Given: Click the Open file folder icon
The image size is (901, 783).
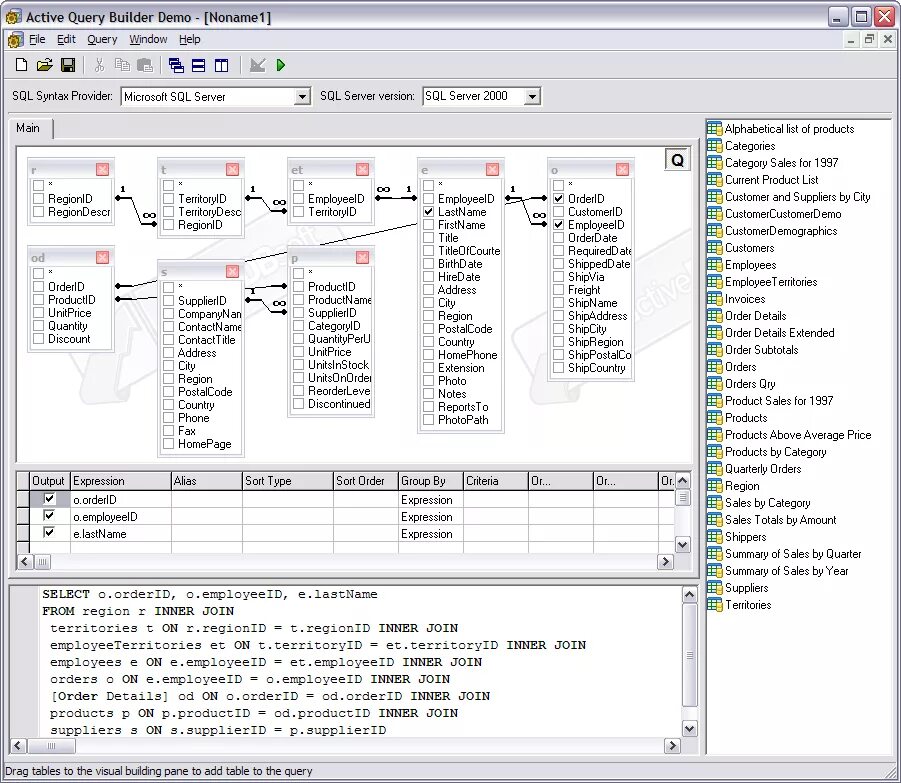Looking at the screenshot, I should (44, 65).
